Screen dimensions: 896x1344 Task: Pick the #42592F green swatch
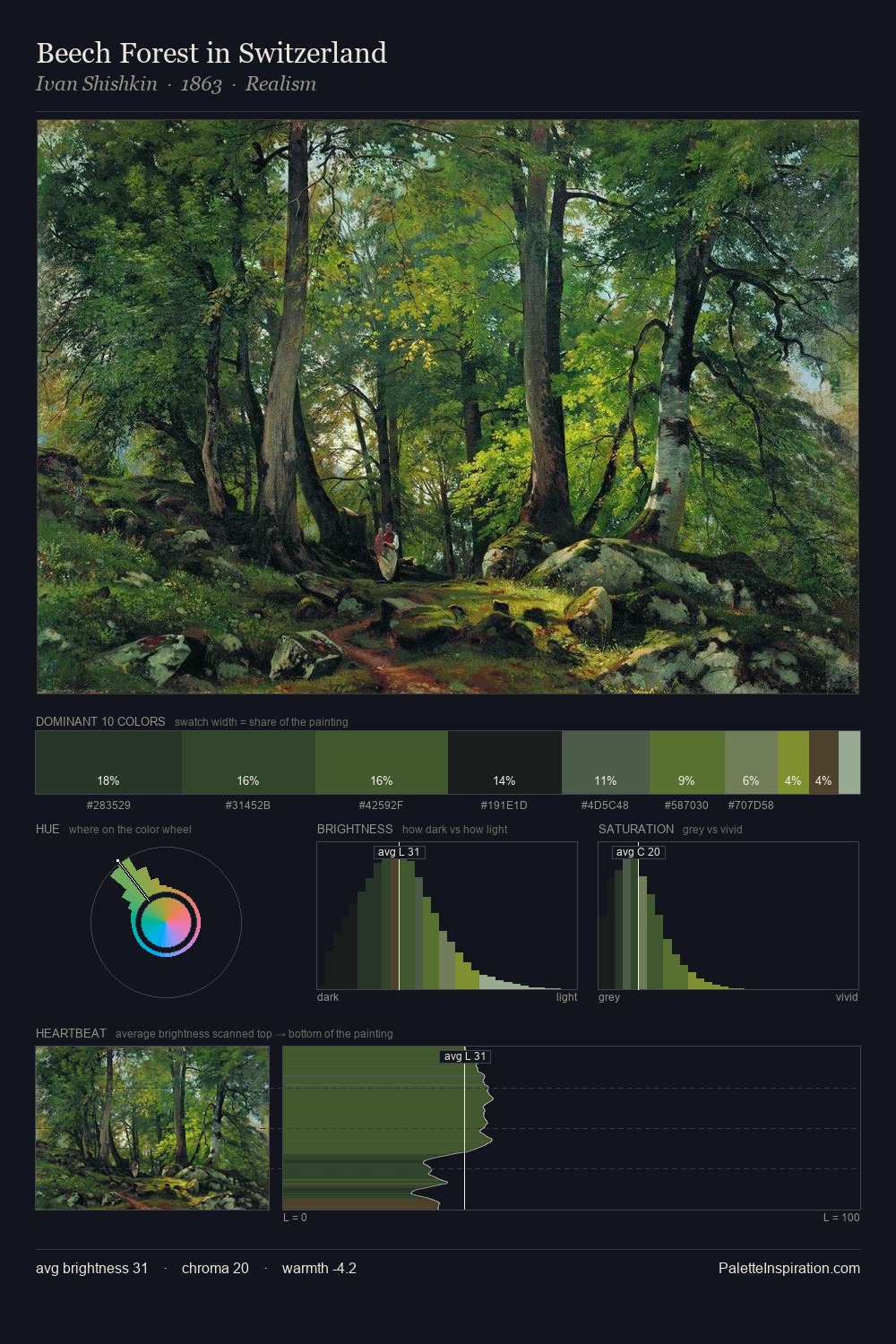click(381, 762)
